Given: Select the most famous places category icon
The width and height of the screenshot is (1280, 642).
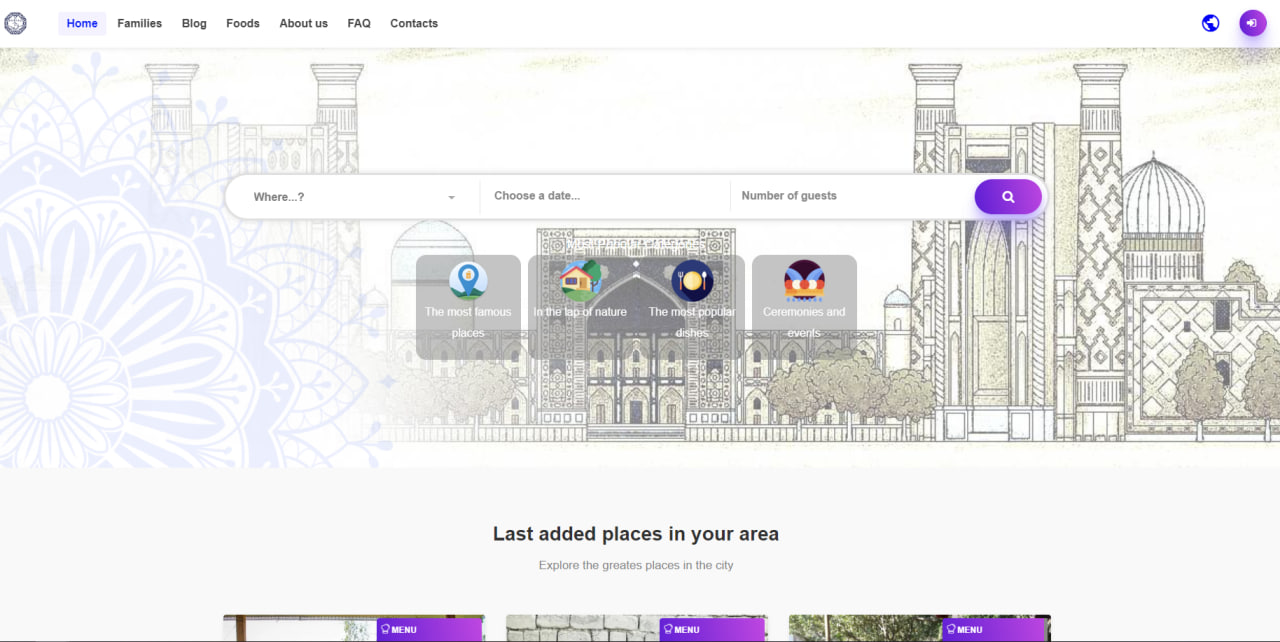Looking at the screenshot, I should click(468, 281).
